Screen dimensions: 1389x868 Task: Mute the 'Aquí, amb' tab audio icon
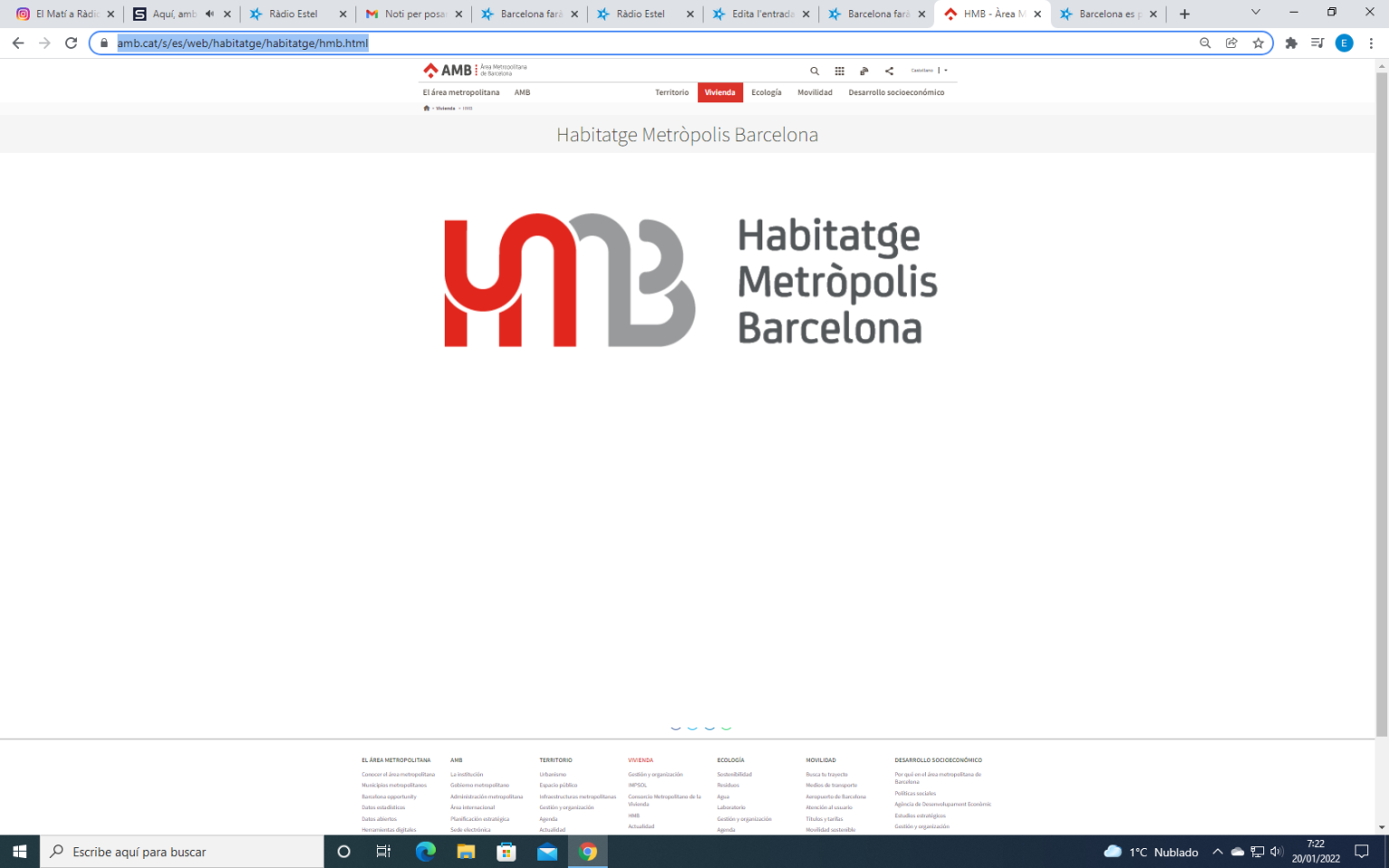click(210, 14)
